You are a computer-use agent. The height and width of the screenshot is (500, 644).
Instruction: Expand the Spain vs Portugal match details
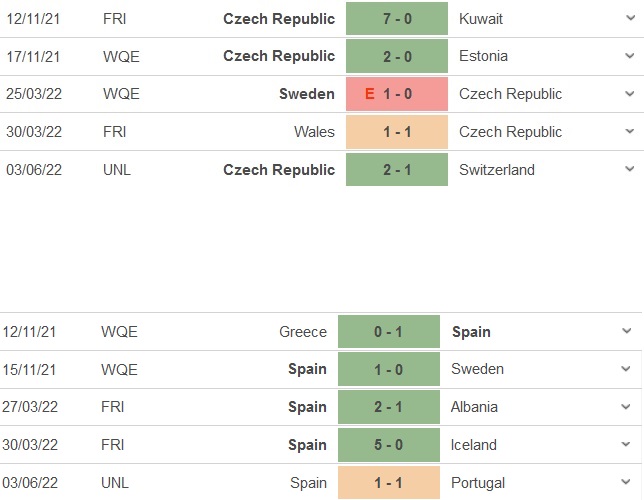tap(627, 484)
